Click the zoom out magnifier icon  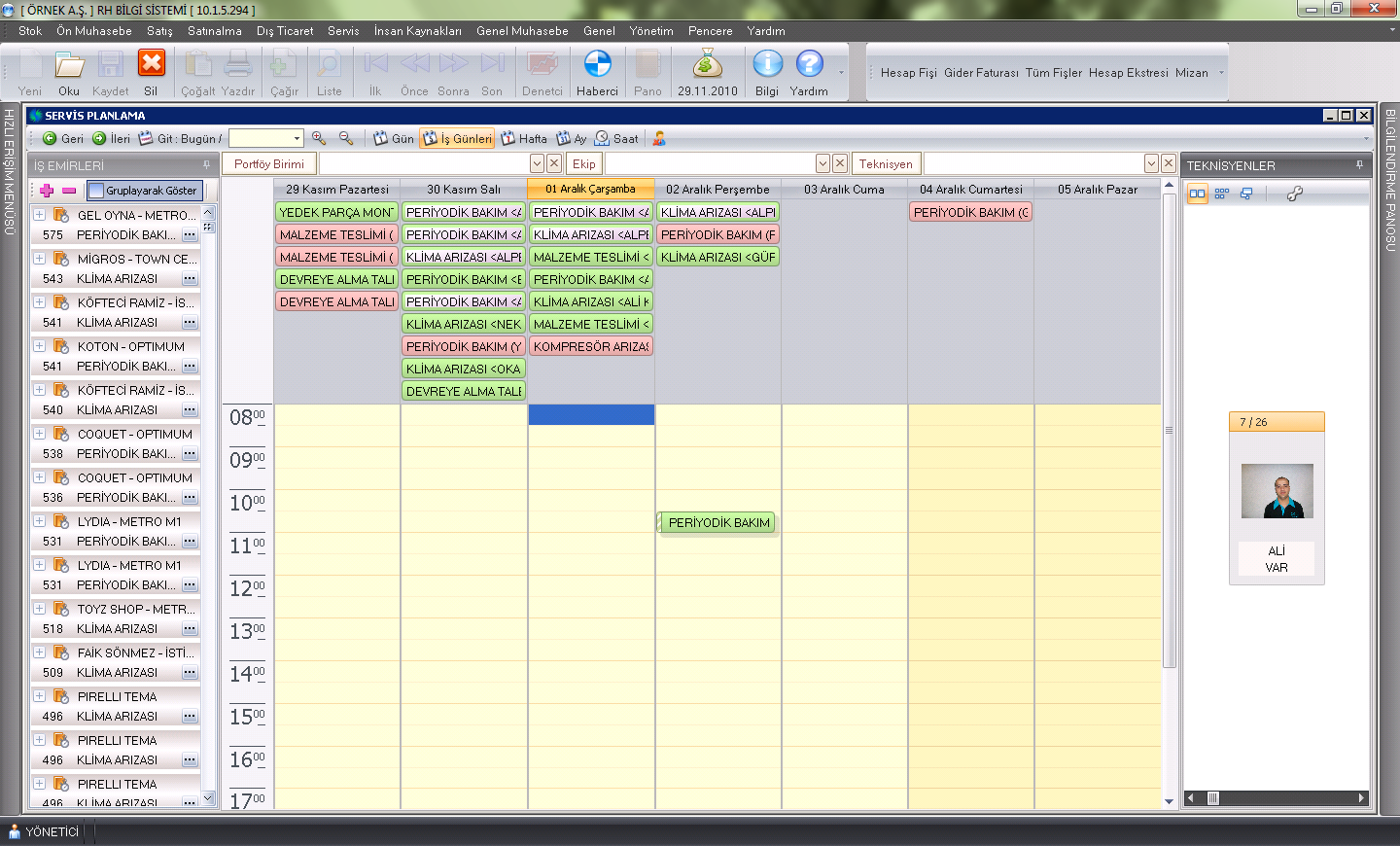point(346,138)
